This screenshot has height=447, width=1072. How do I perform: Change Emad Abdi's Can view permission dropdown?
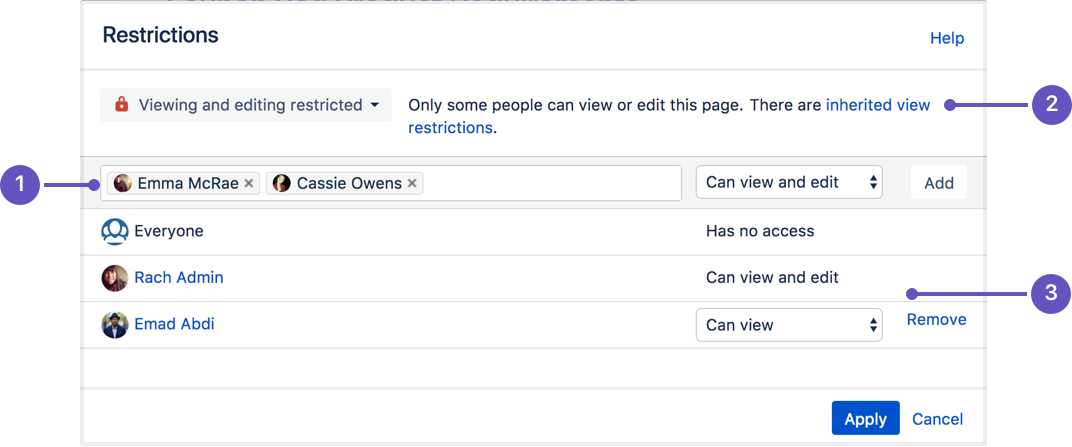[x=789, y=324]
